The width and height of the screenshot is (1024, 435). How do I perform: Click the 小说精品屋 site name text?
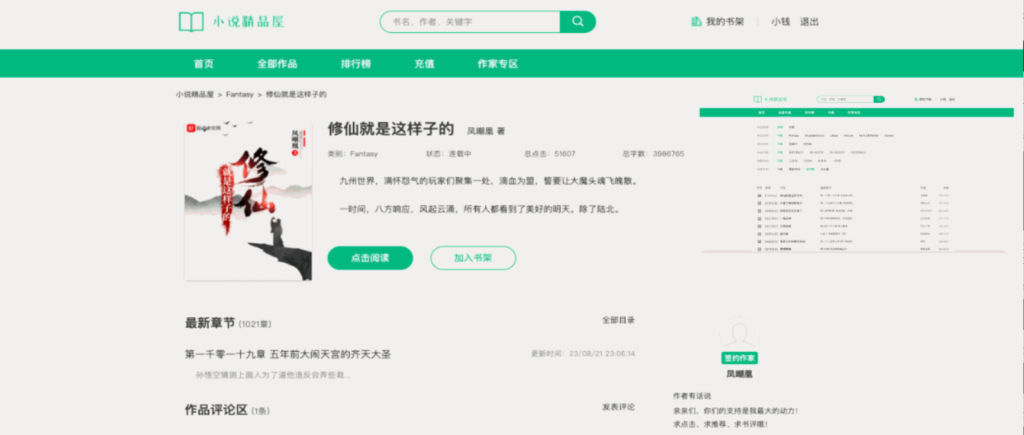248,22
